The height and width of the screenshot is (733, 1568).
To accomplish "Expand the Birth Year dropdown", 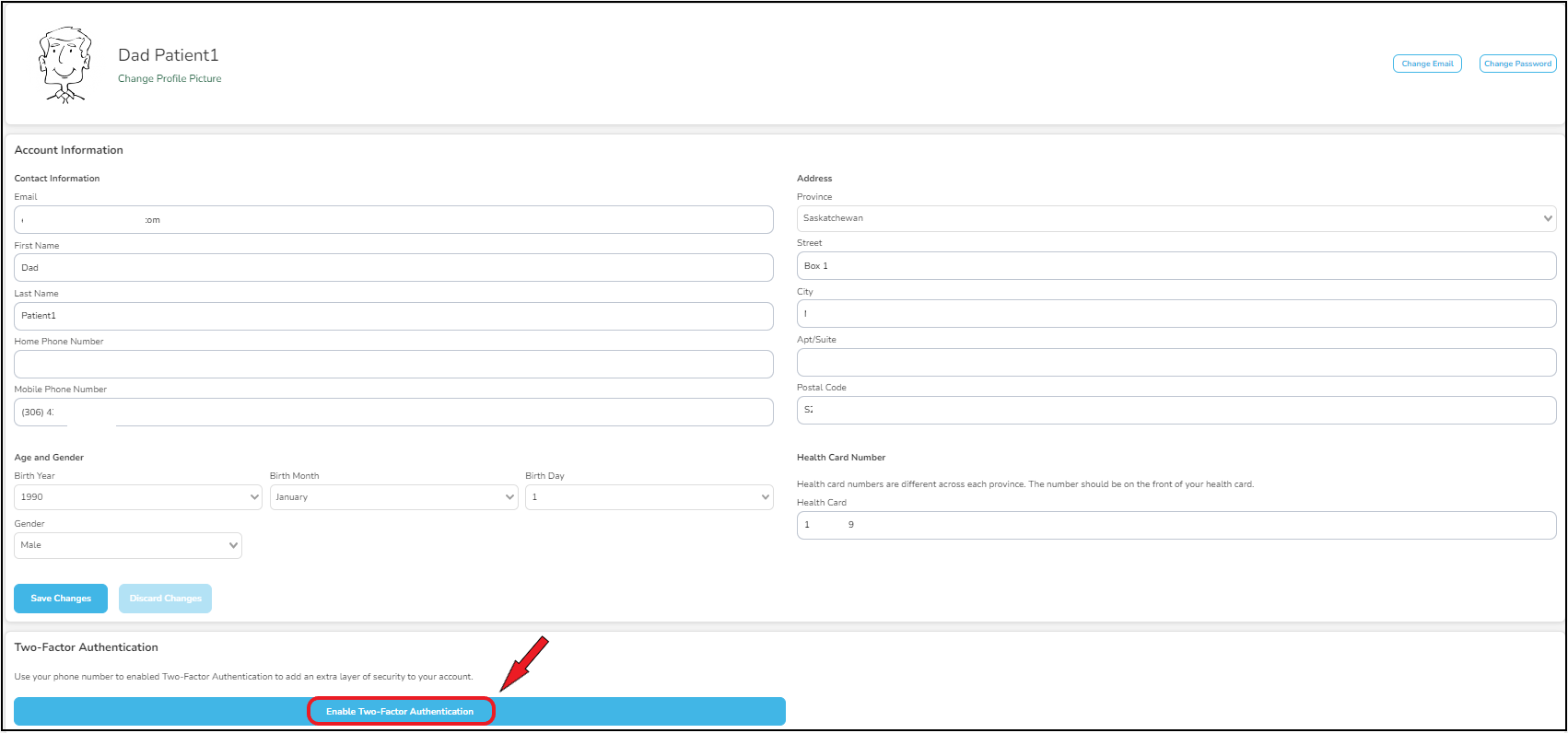I will point(138,497).
